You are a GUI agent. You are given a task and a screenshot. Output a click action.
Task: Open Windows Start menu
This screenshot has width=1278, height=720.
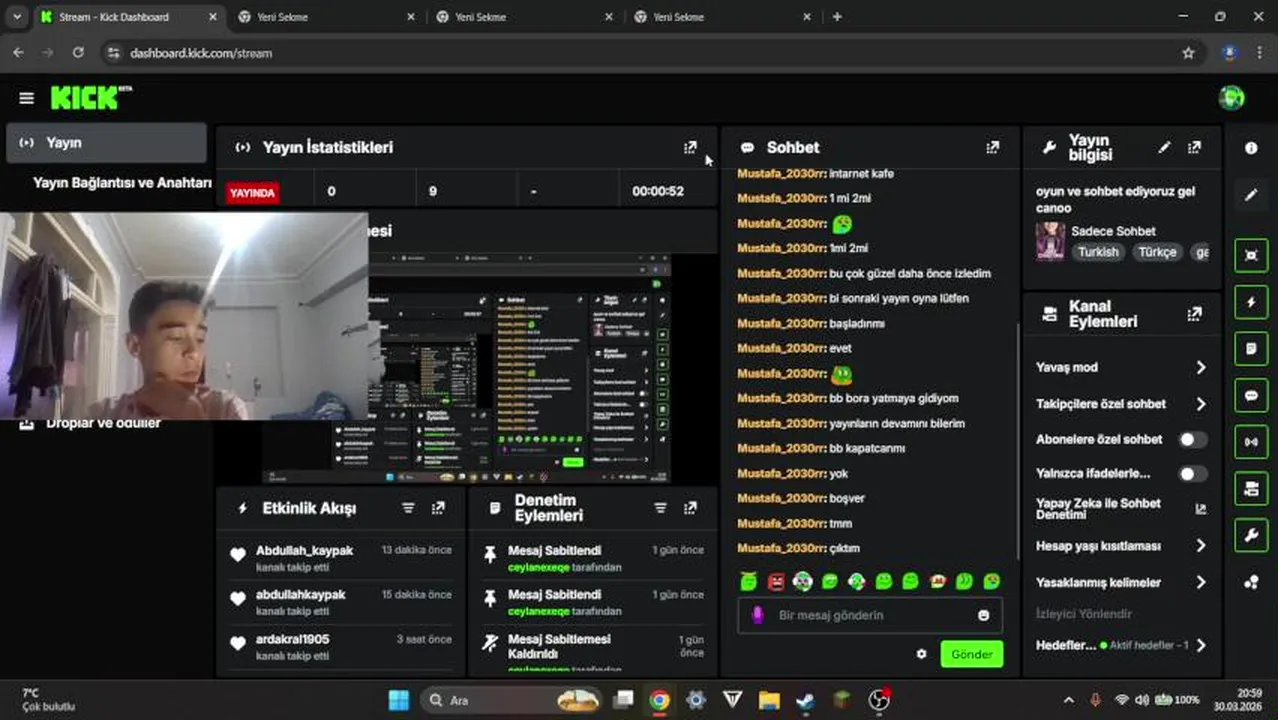[398, 700]
